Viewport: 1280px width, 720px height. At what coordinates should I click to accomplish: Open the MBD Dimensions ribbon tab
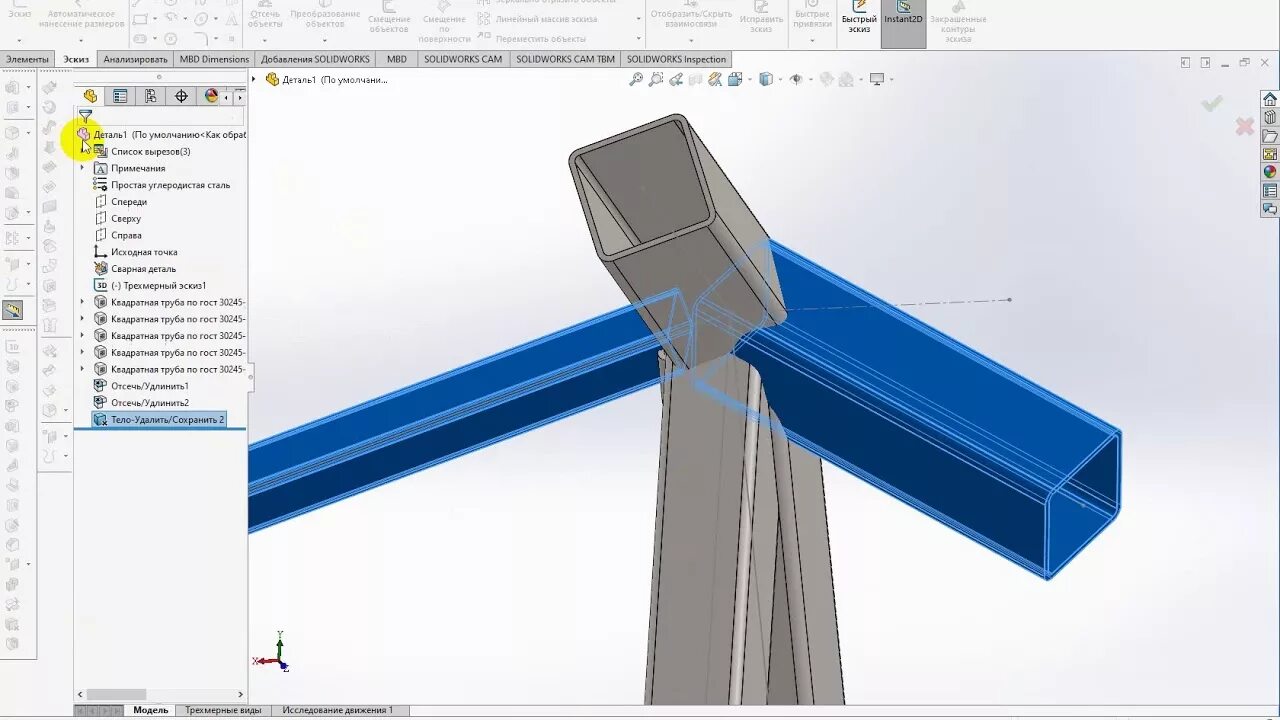[x=214, y=59]
